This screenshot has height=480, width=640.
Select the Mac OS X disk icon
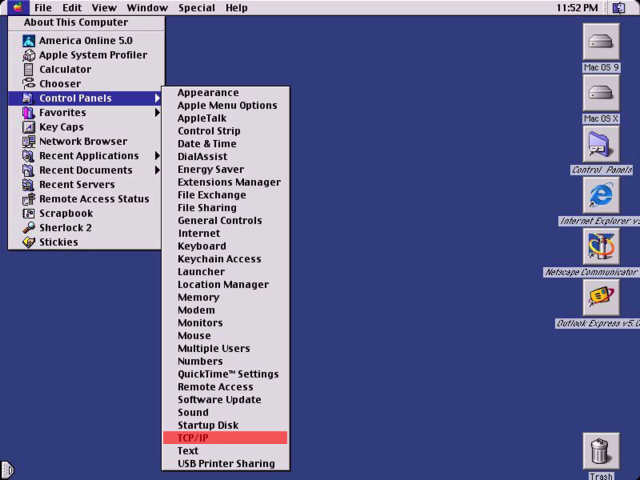[x=601, y=93]
